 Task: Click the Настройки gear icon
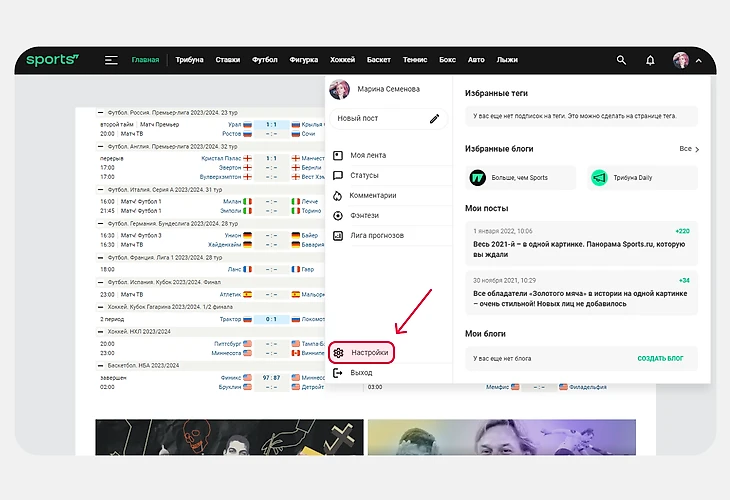339,352
